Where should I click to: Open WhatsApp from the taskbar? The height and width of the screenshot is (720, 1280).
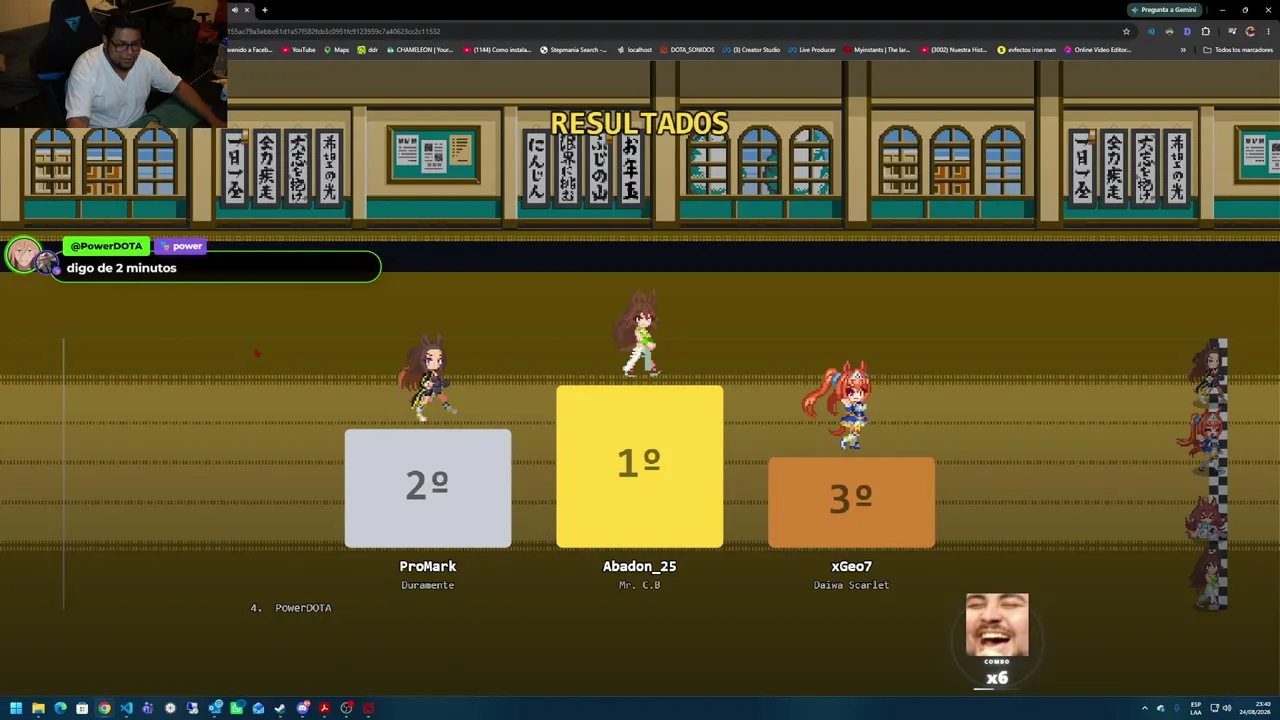click(236, 709)
